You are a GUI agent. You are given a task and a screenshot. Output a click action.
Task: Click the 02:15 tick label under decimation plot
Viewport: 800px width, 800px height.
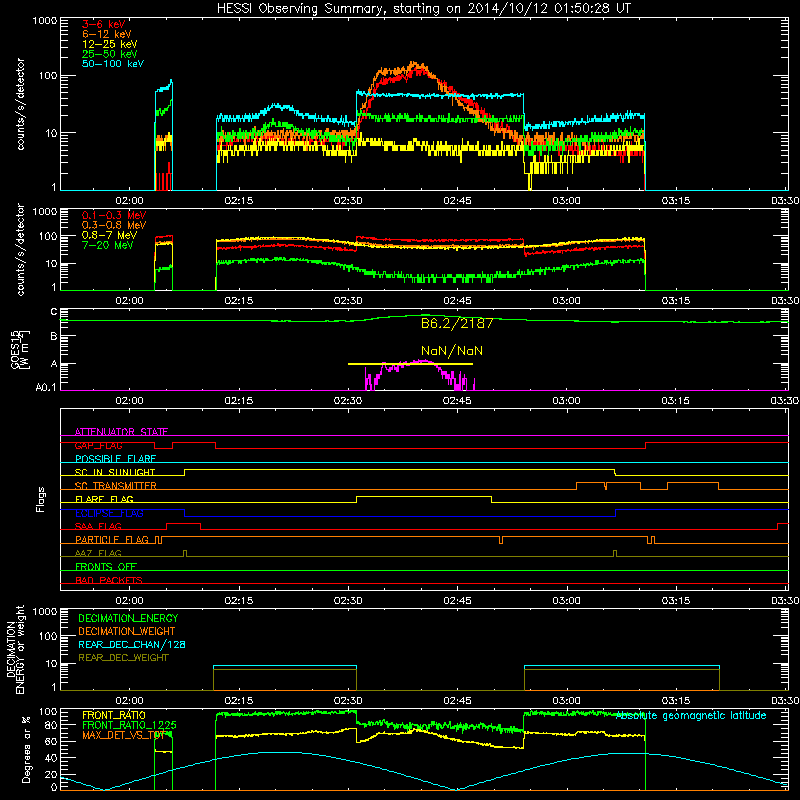pyautogui.click(x=239, y=701)
